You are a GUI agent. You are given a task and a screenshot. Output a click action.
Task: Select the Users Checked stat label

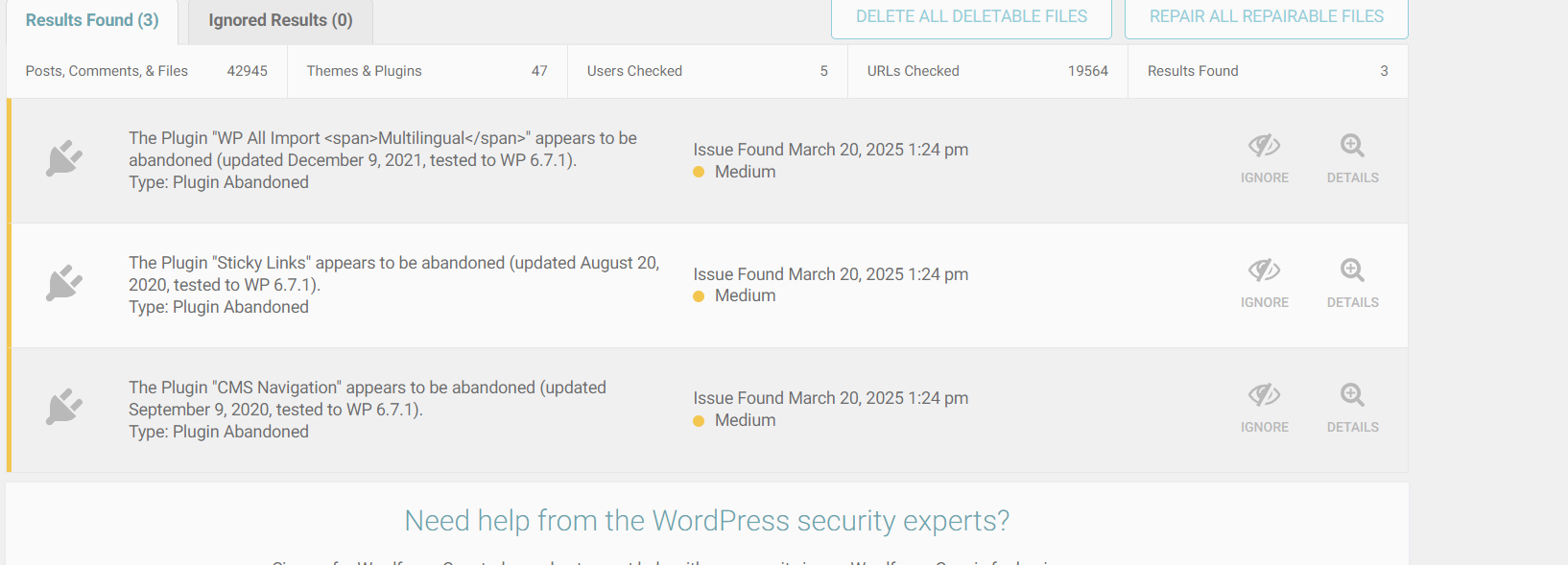pos(634,71)
